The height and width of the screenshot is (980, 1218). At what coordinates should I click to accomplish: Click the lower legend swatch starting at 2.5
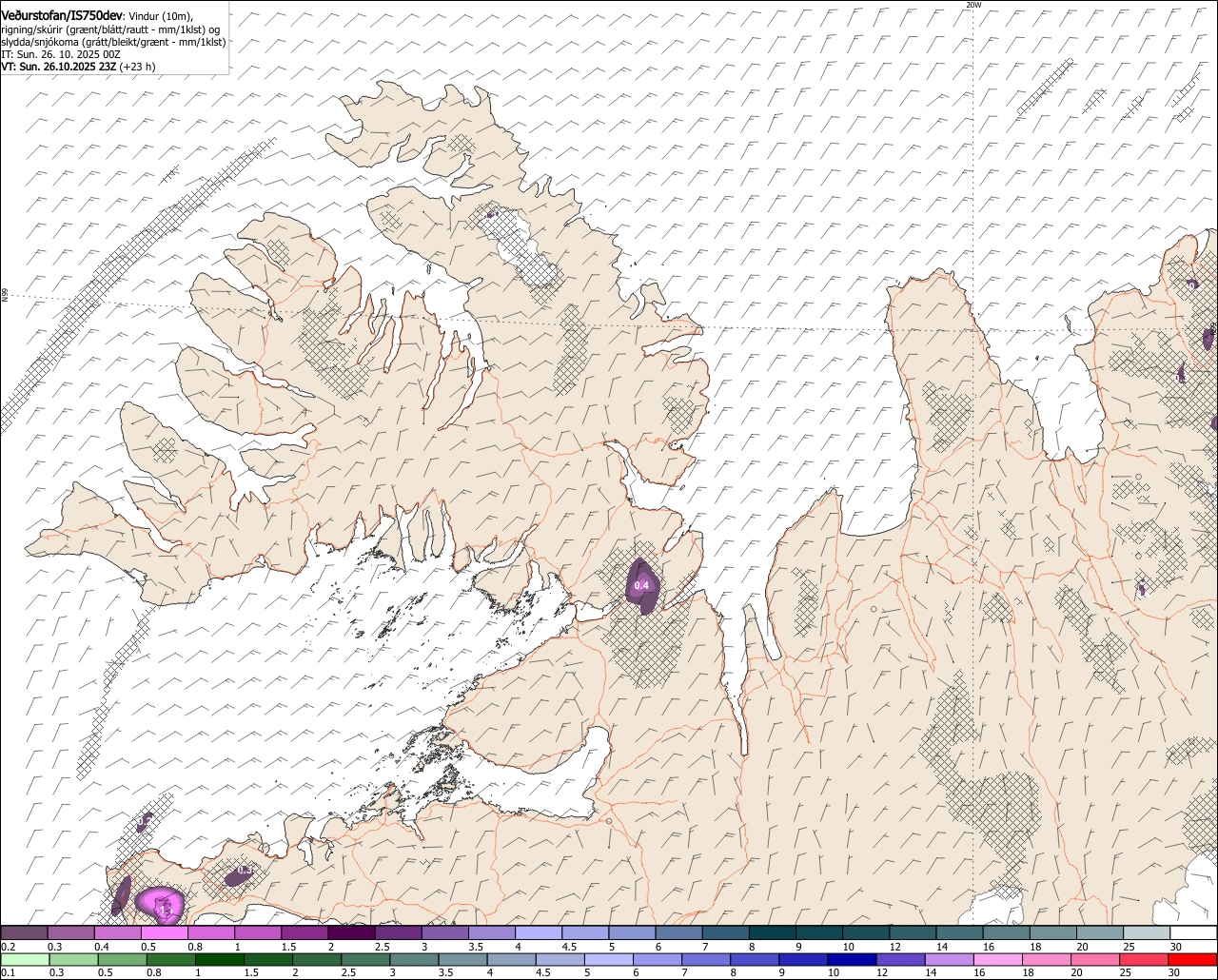point(367,959)
